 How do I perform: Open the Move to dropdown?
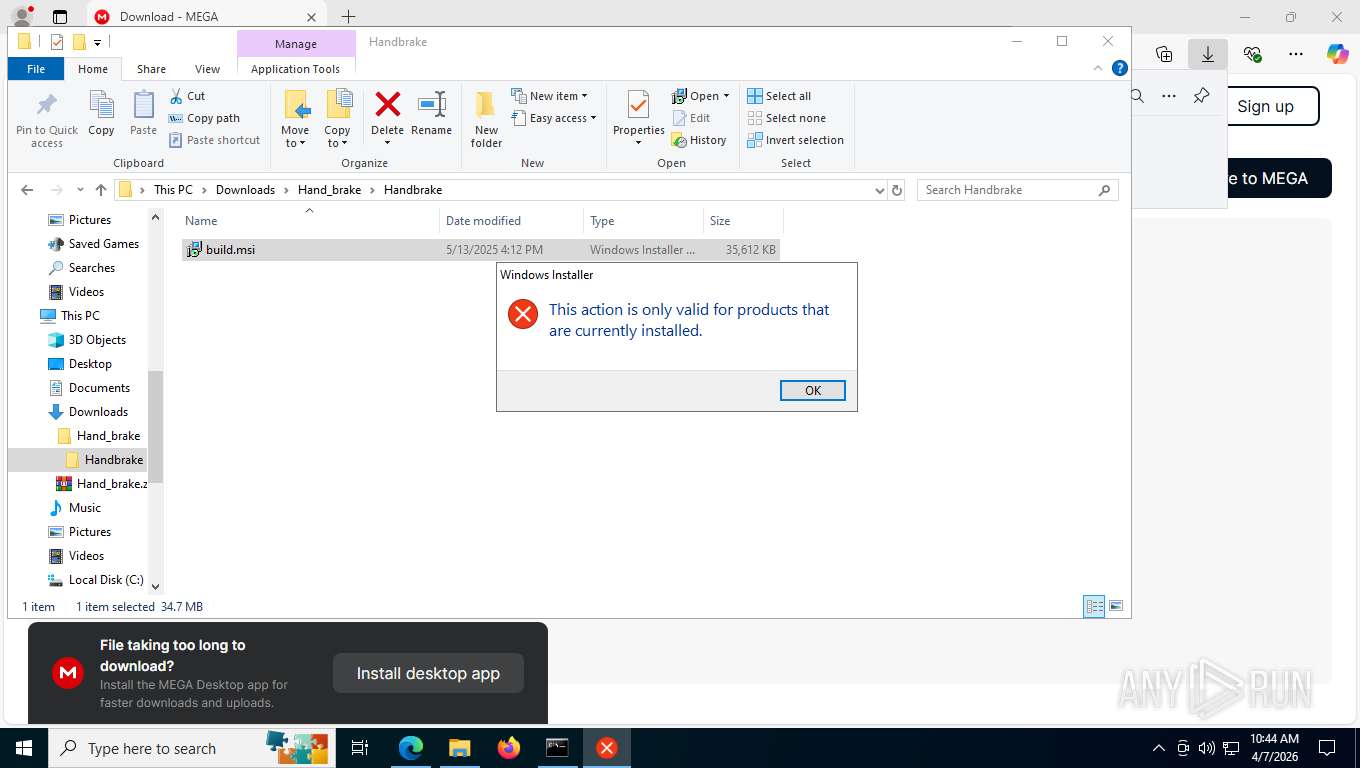pyautogui.click(x=295, y=120)
